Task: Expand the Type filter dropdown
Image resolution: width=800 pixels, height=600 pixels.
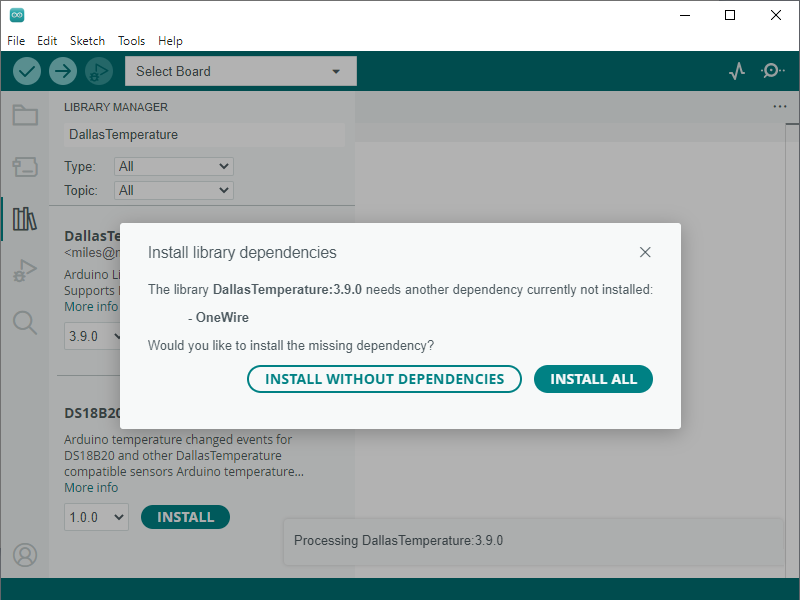Action: [174, 166]
